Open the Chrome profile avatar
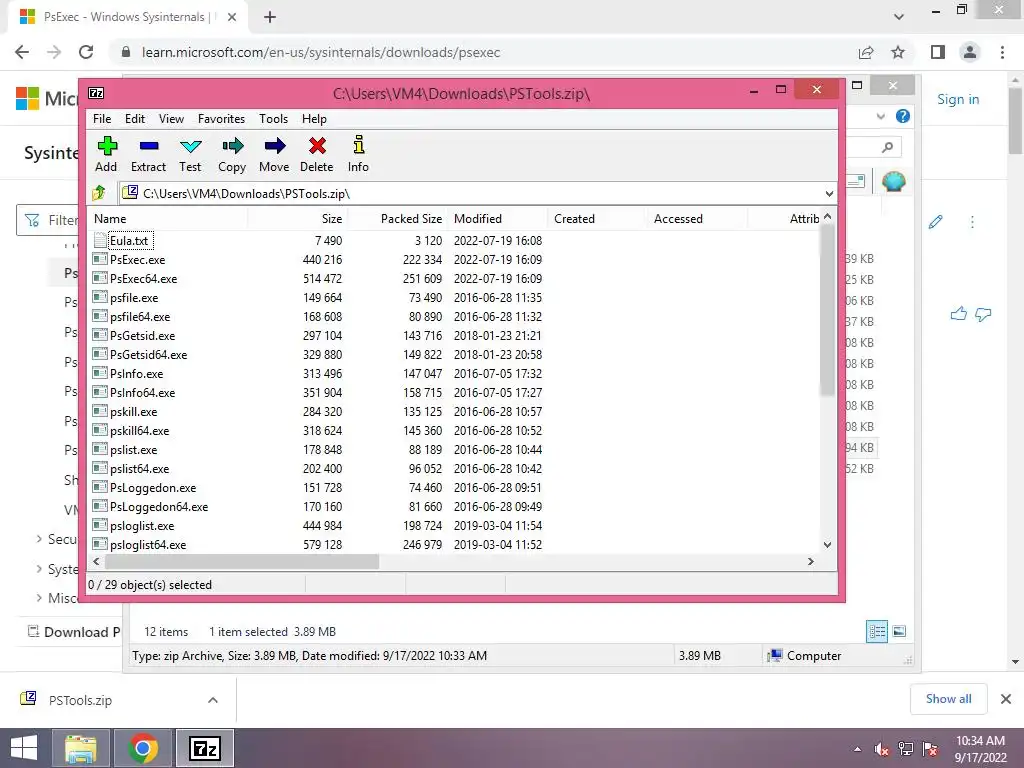The width and height of the screenshot is (1024, 768). tap(970, 52)
